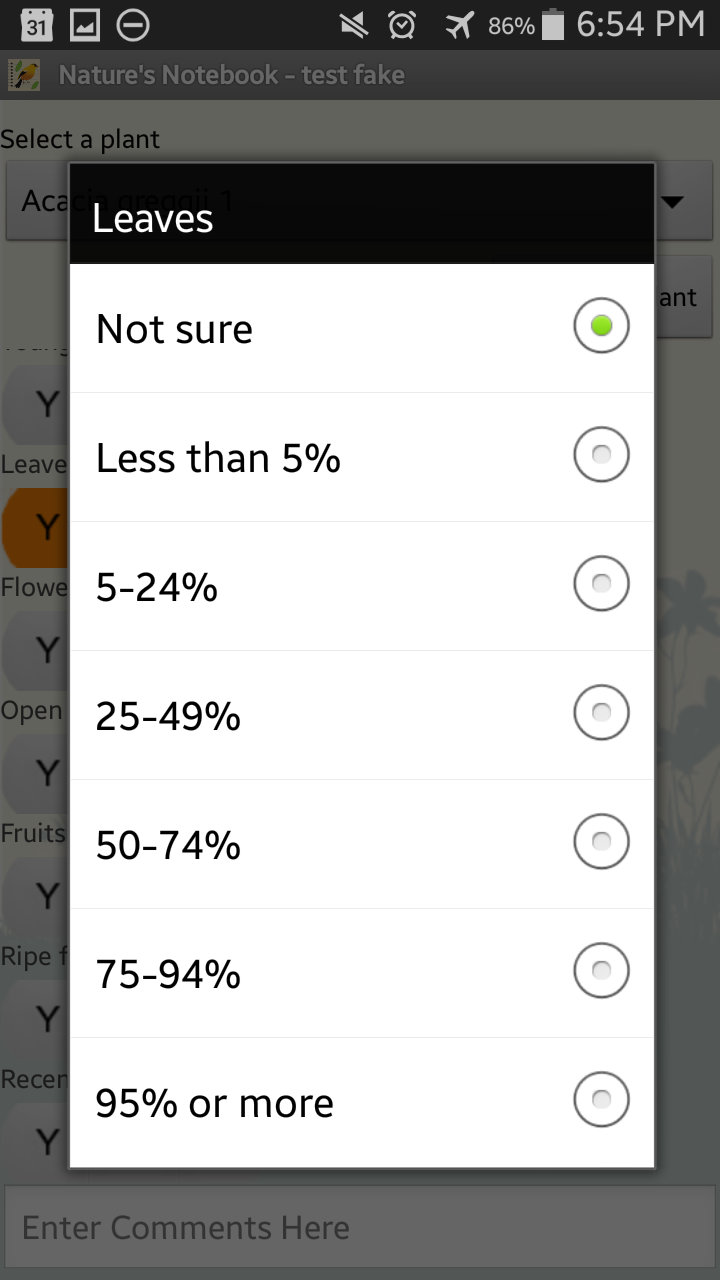
Task: Tap the image notification icon
Action: pyautogui.click(x=85, y=25)
